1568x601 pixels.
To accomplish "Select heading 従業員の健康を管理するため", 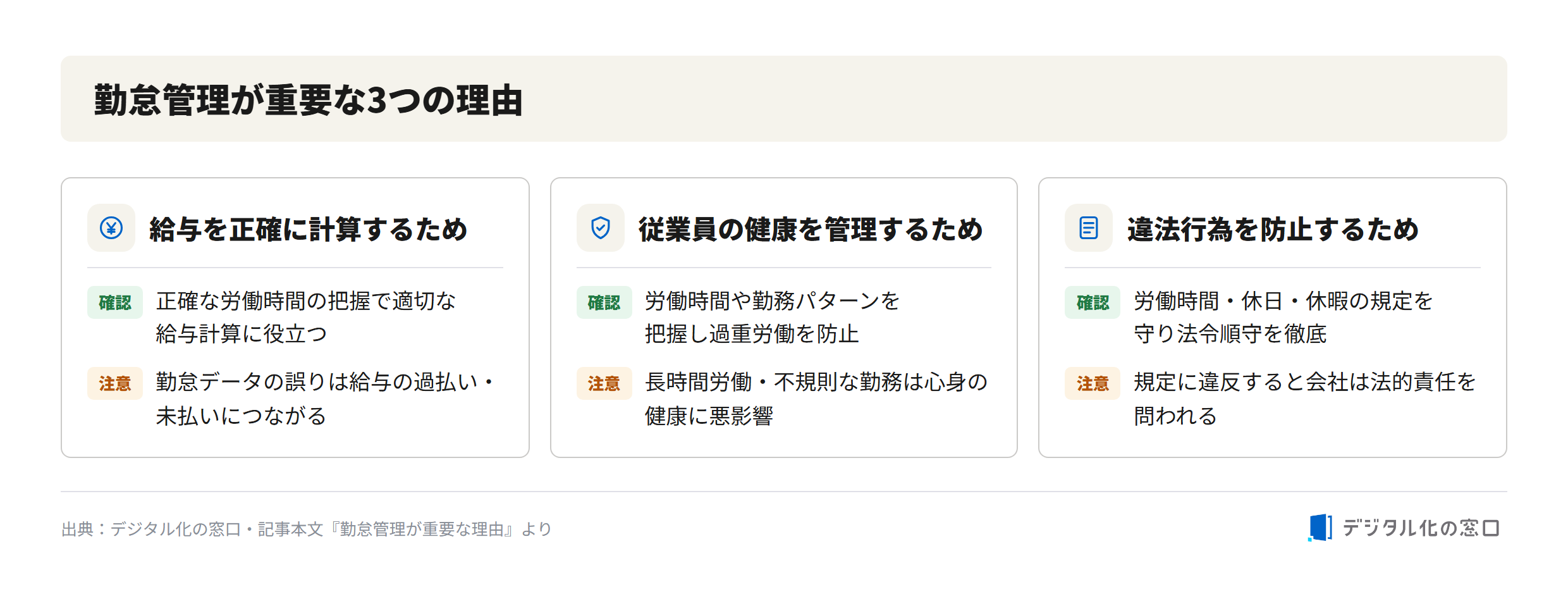I will pos(811,229).
